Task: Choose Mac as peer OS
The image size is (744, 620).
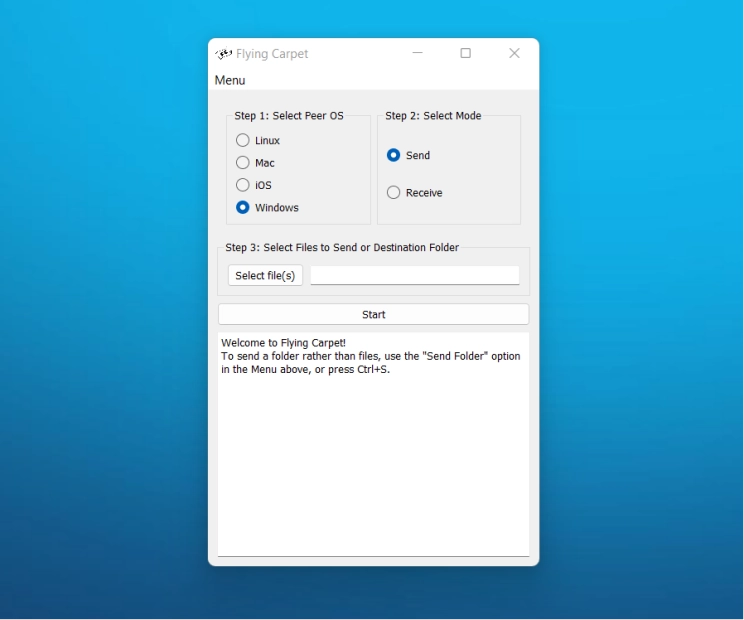Action: coord(255,163)
